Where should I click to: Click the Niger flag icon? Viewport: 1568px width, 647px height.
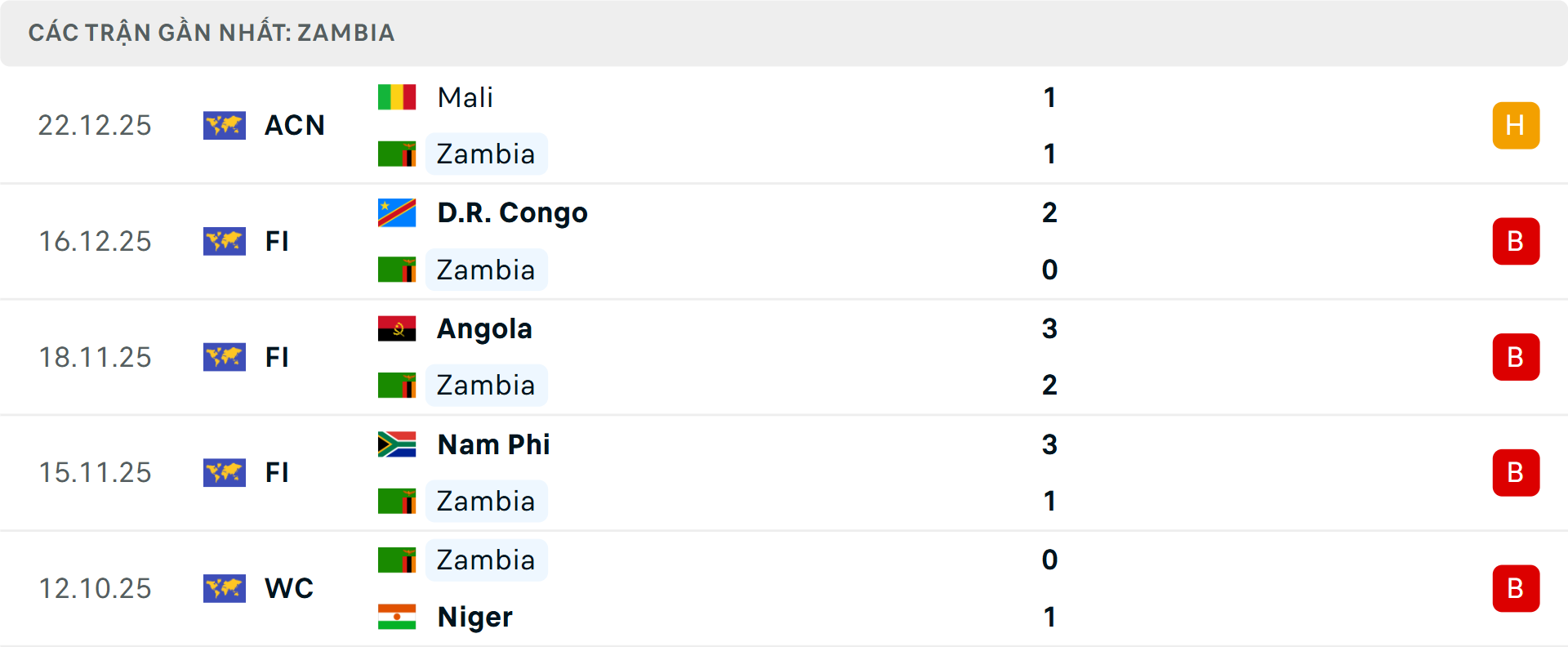[x=397, y=618]
